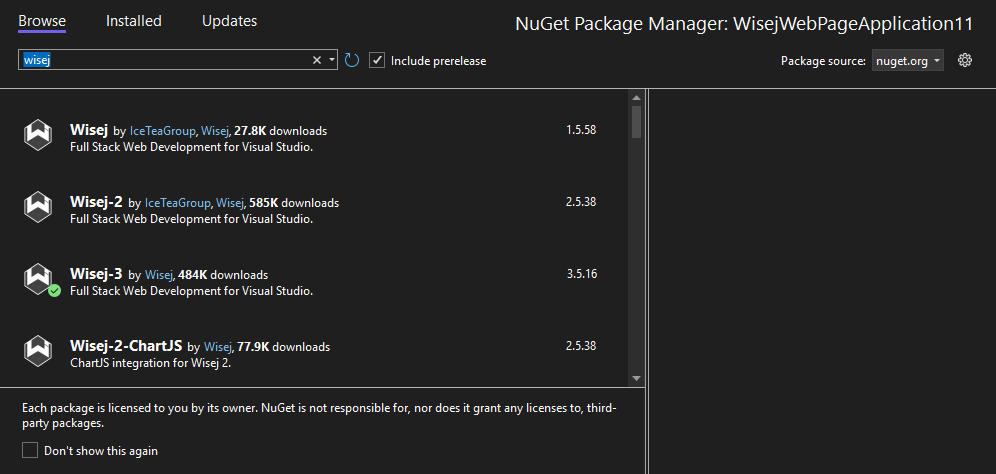Open Wisej author link on Wisej-2-ChartJS row
The image size is (996, 474).
pos(217,347)
